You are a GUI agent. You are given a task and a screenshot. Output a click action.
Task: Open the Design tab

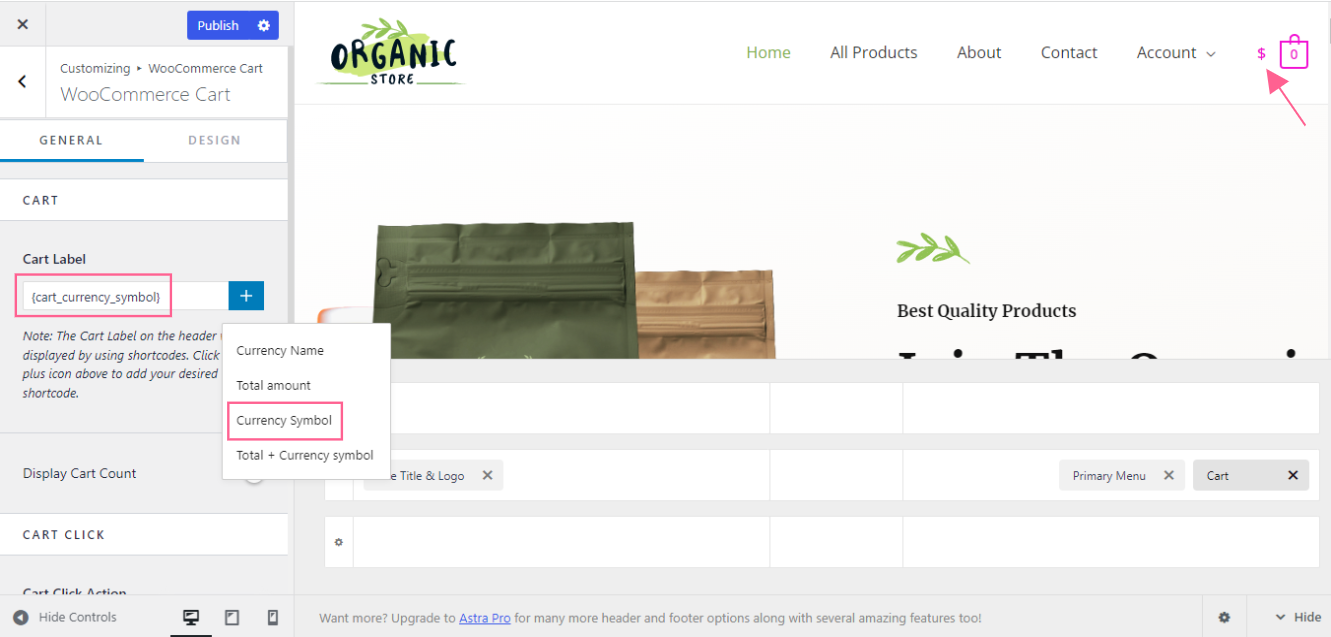coord(214,140)
